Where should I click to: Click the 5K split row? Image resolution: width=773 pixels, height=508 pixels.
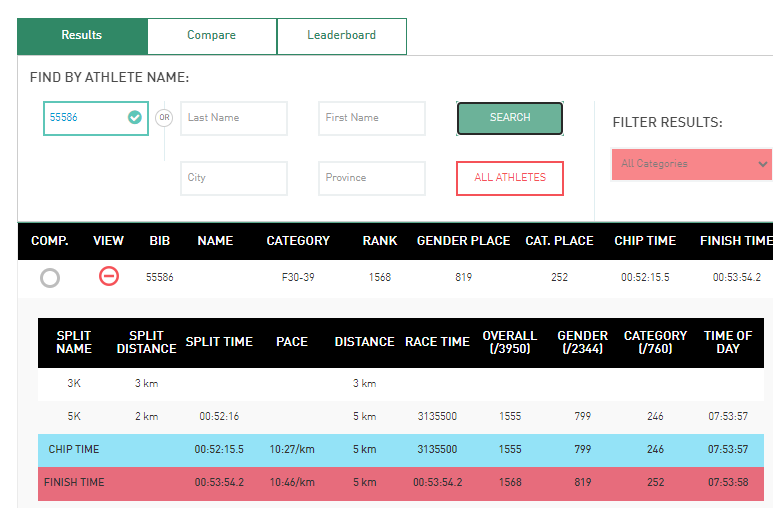(400, 417)
